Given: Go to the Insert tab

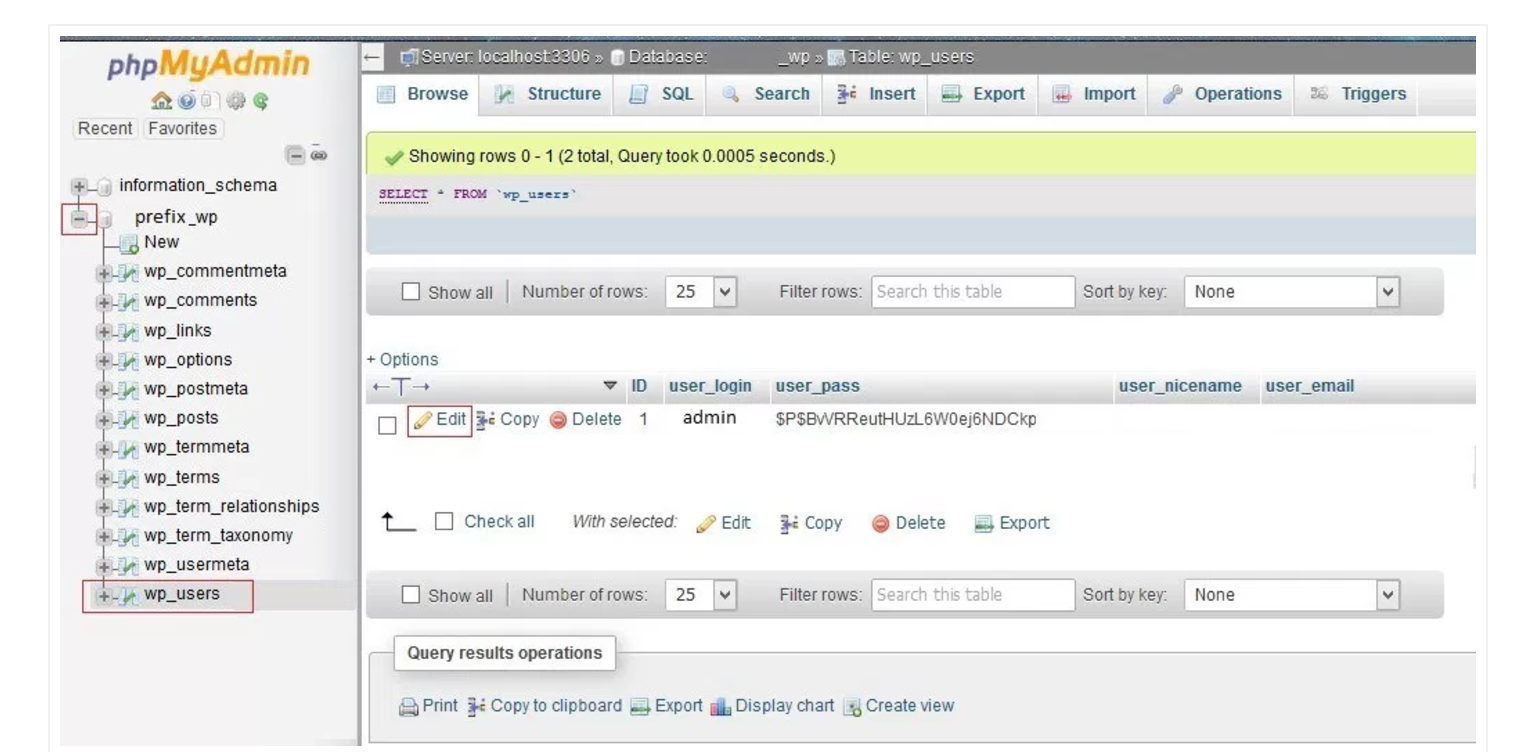Looking at the screenshot, I should 877,94.
